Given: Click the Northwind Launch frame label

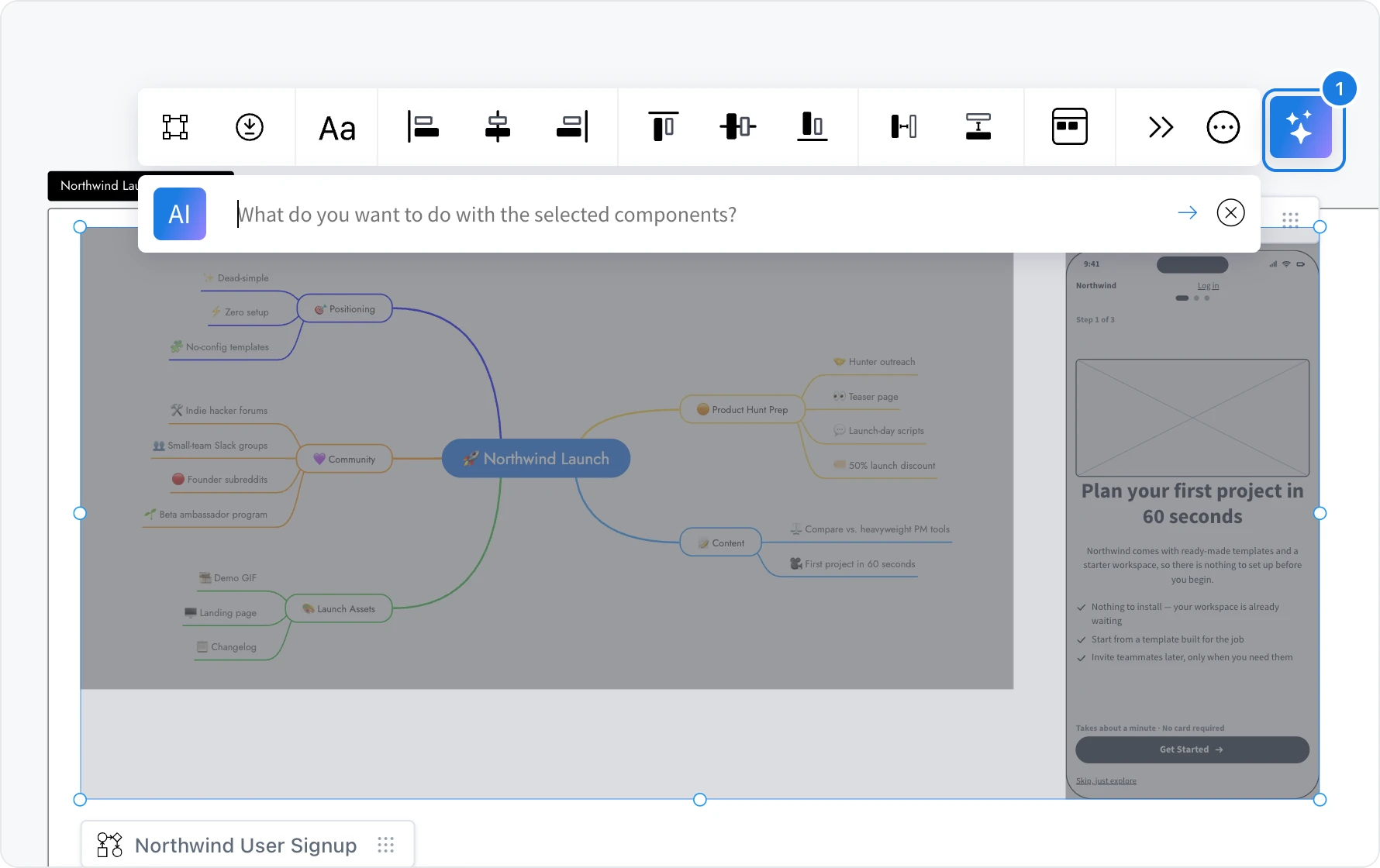Looking at the screenshot, I should click(x=95, y=186).
